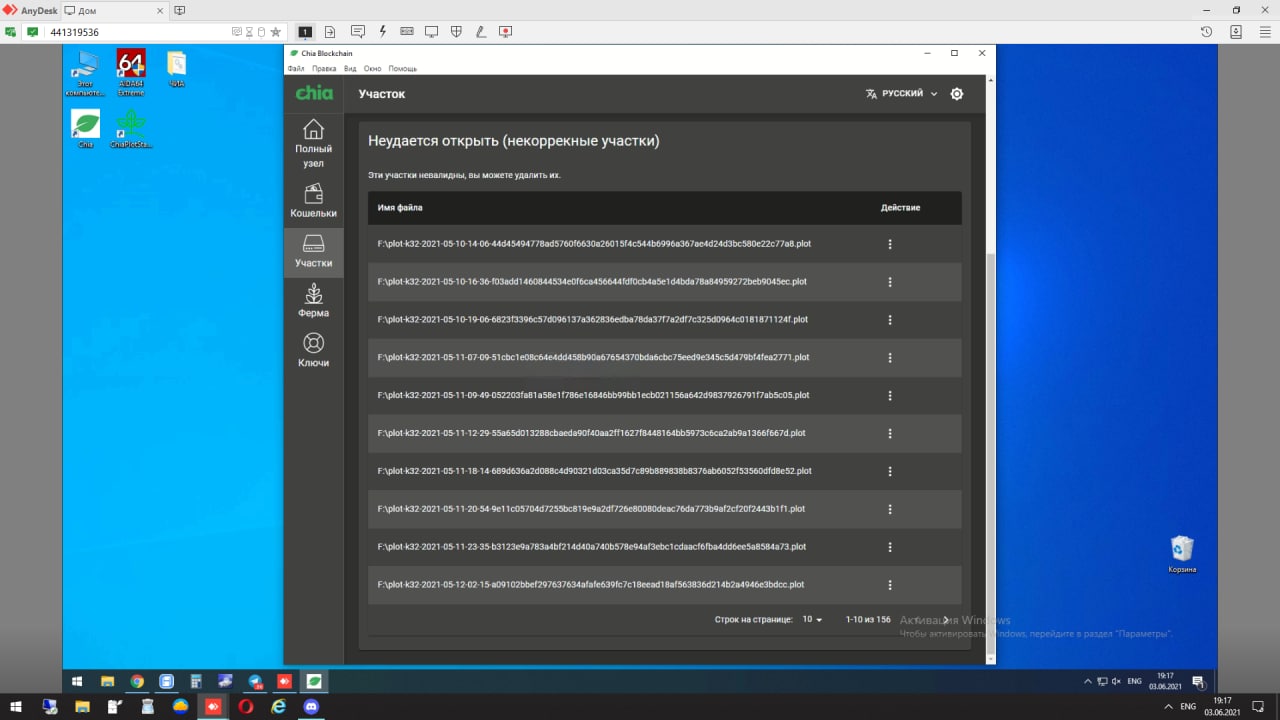Image resolution: width=1280 pixels, height=720 pixels.
Task: Open Telegram on remote taskbar
Action: 255,681
